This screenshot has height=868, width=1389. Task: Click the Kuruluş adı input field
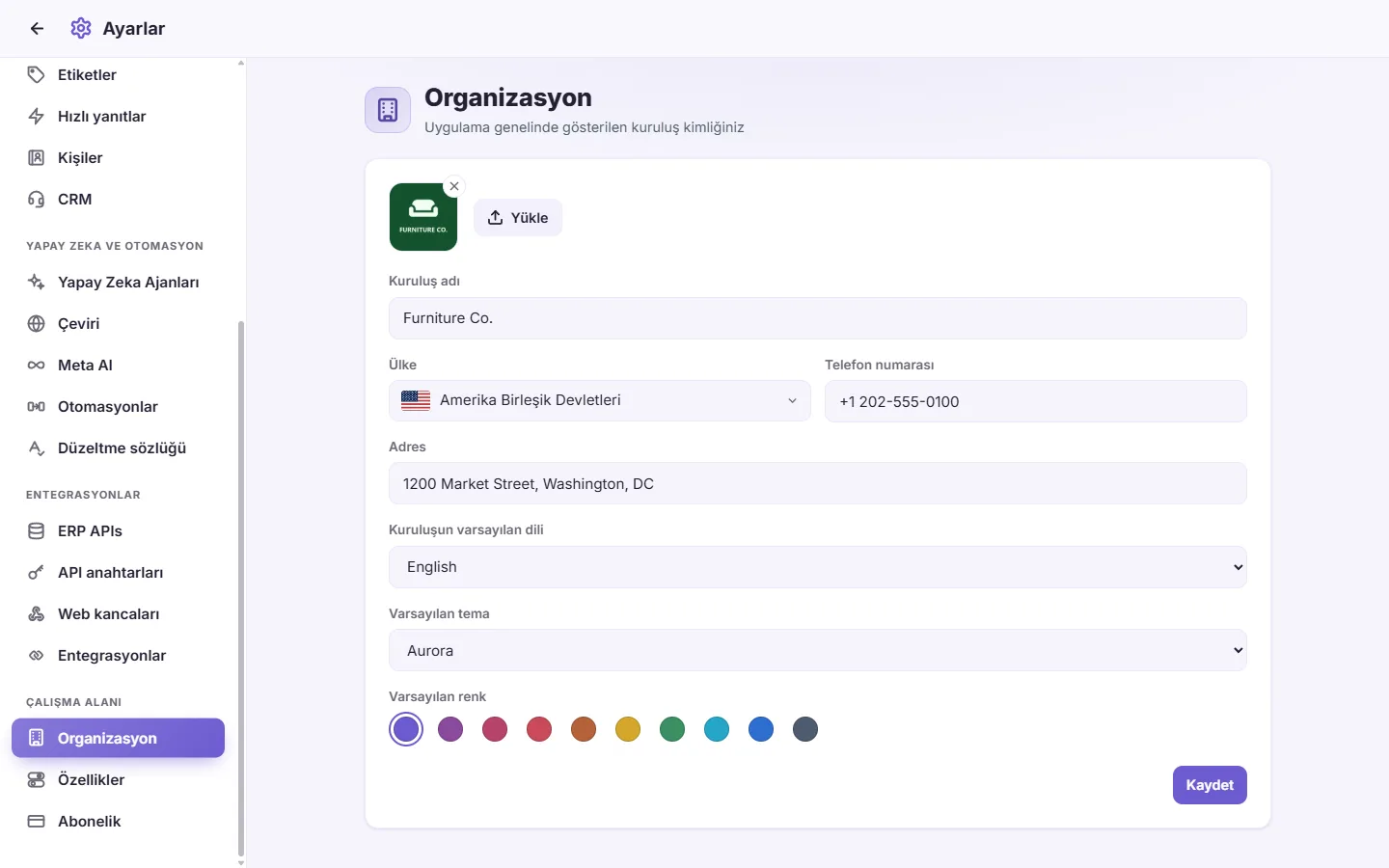tap(818, 318)
